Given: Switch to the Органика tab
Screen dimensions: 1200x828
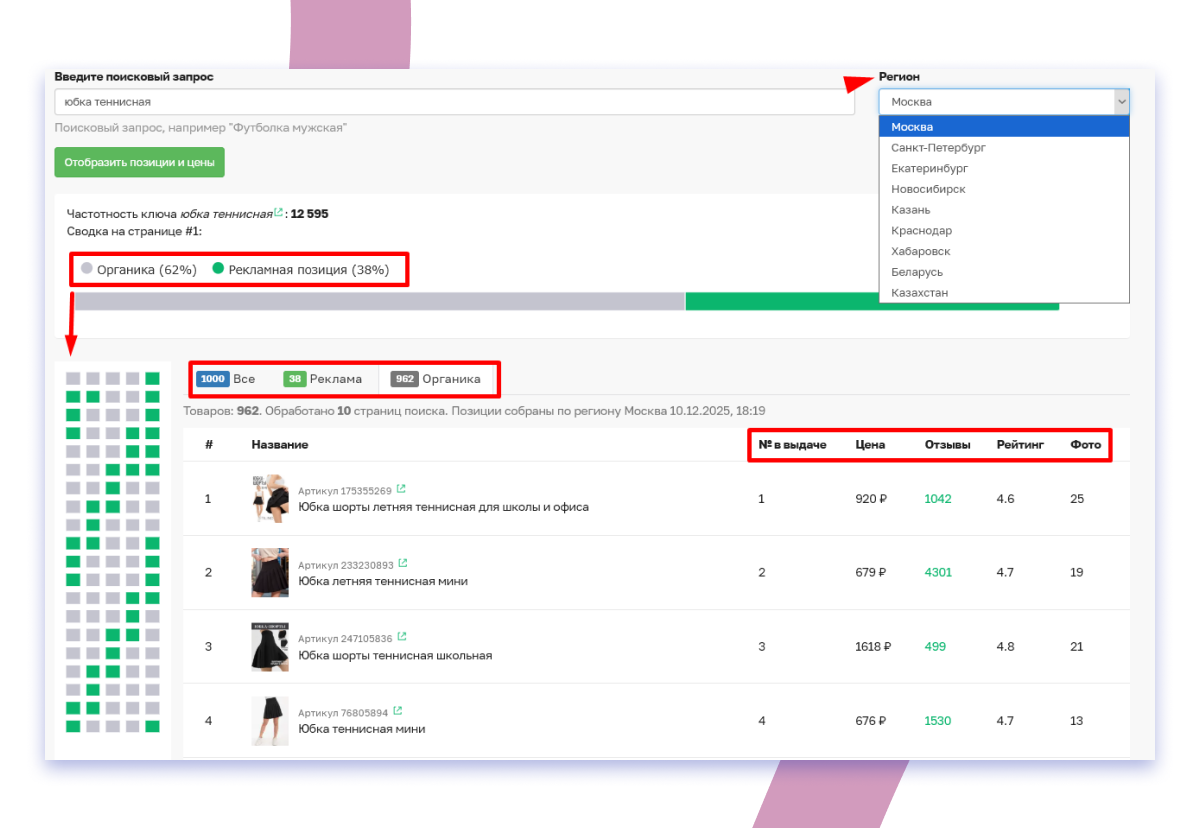Looking at the screenshot, I should pyautogui.click(x=436, y=379).
